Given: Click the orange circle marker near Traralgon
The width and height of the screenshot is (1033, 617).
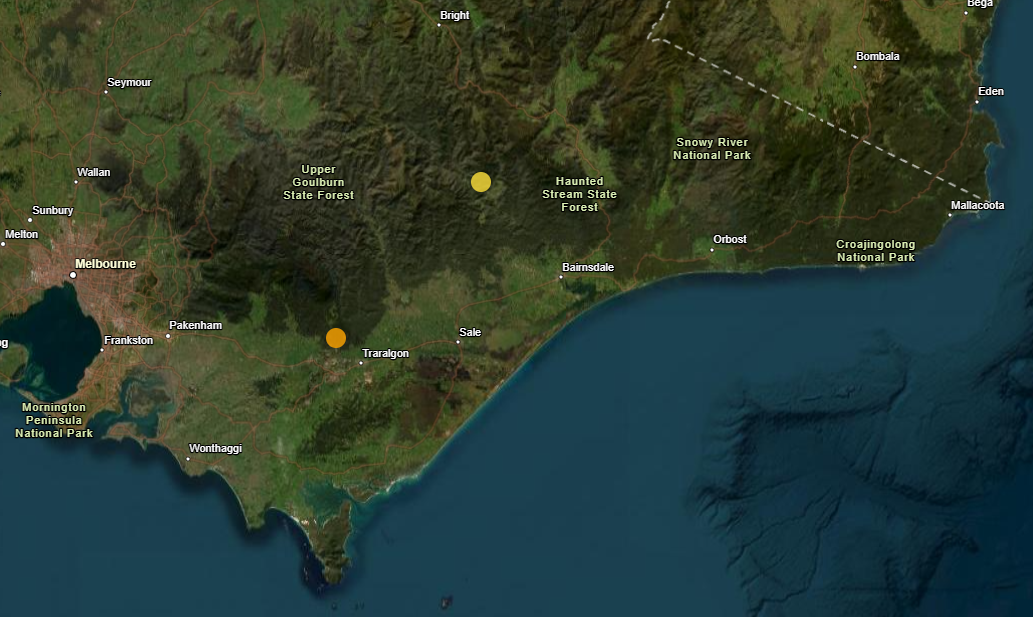Looking at the screenshot, I should (336, 338).
